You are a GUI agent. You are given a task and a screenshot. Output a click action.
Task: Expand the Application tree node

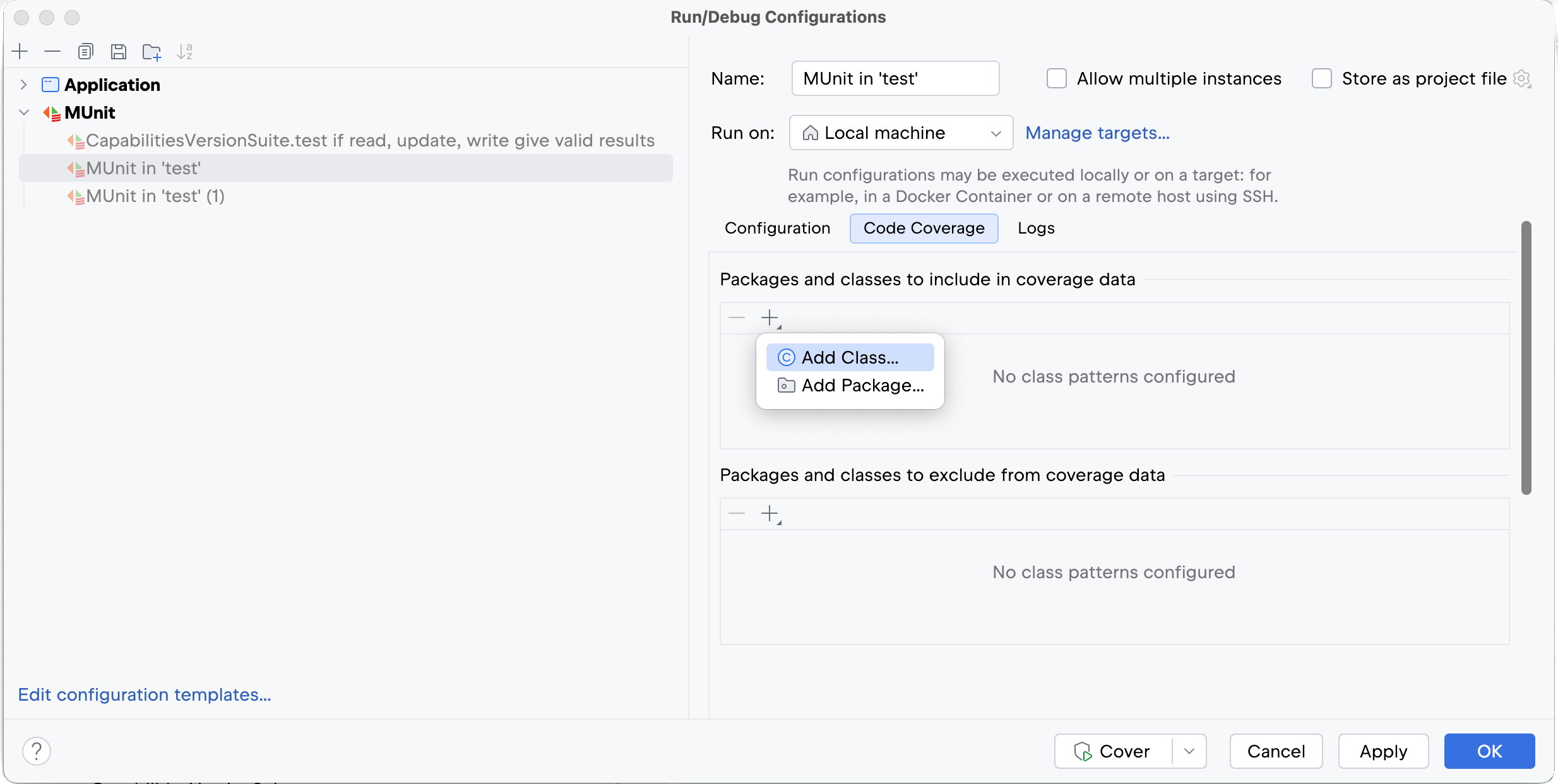coord(23,85)
